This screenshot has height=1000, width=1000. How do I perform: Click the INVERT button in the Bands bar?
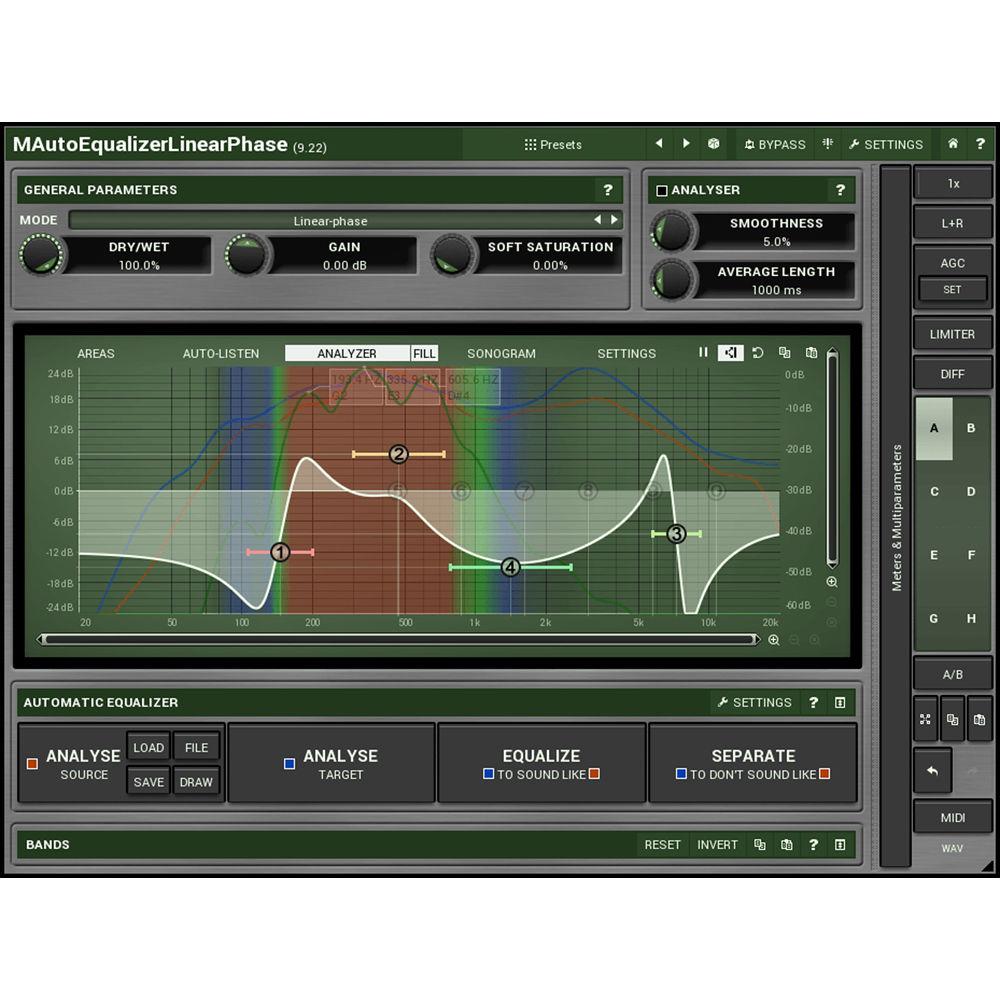point(717,845)
